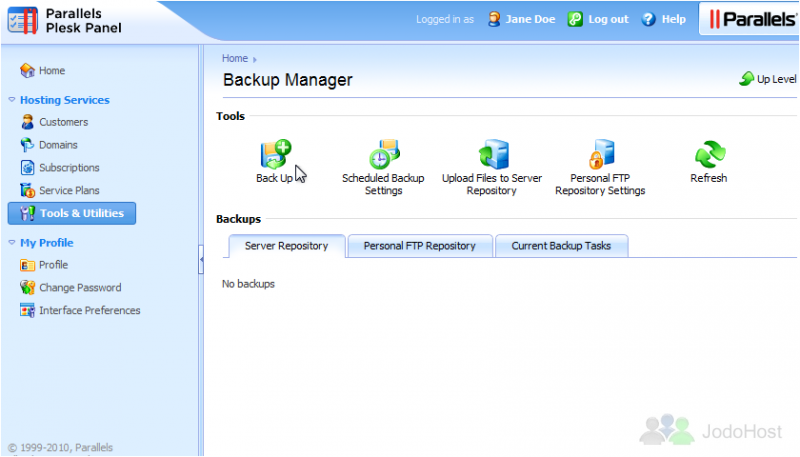
Task: Switch to the Server Repository tab
Action: 287,246
